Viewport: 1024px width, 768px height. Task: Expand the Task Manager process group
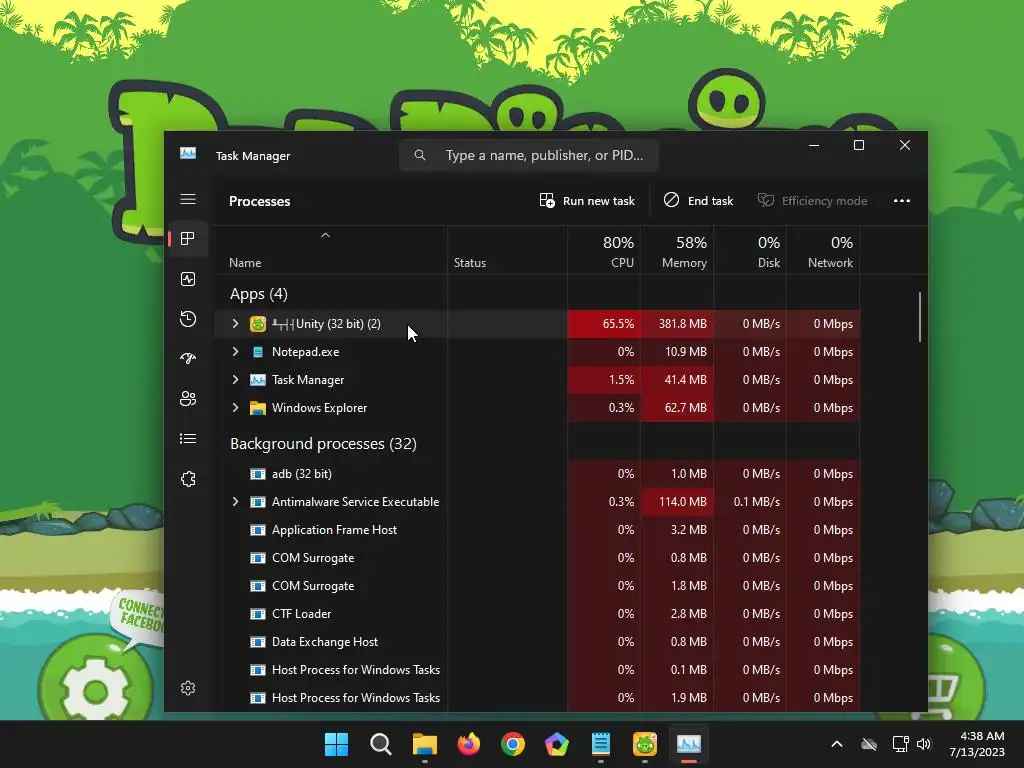(236, 380)
